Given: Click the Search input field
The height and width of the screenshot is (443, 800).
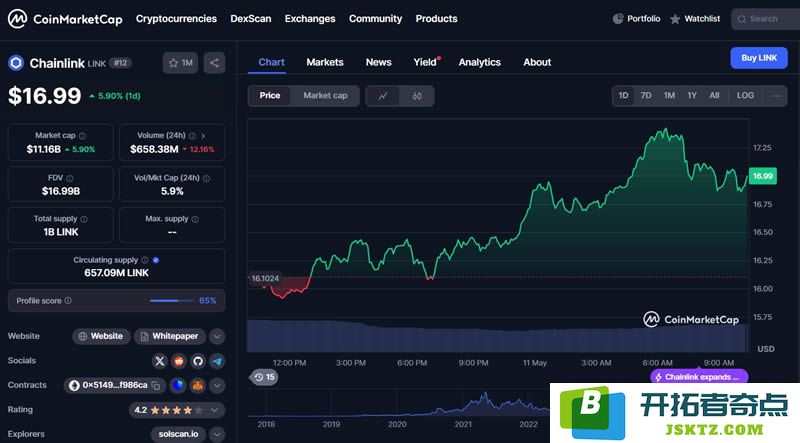Looking at the screenshot, I should (x=765, y=19).
